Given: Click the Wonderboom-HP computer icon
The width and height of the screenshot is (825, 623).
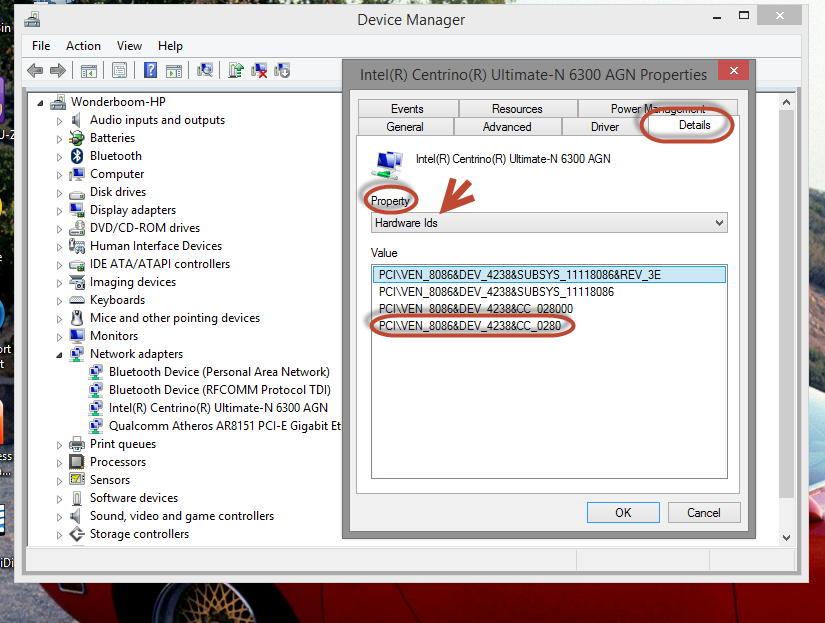Looking at the screenshot, I should coord(58,102).
